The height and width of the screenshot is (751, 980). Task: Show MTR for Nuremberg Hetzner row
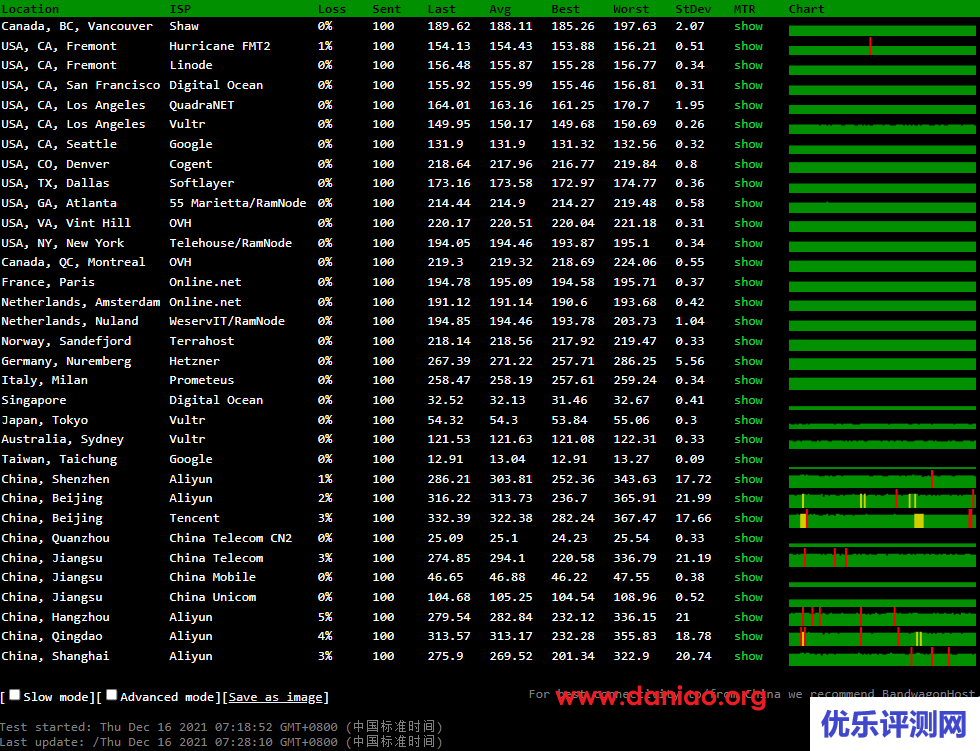(748, 361)
